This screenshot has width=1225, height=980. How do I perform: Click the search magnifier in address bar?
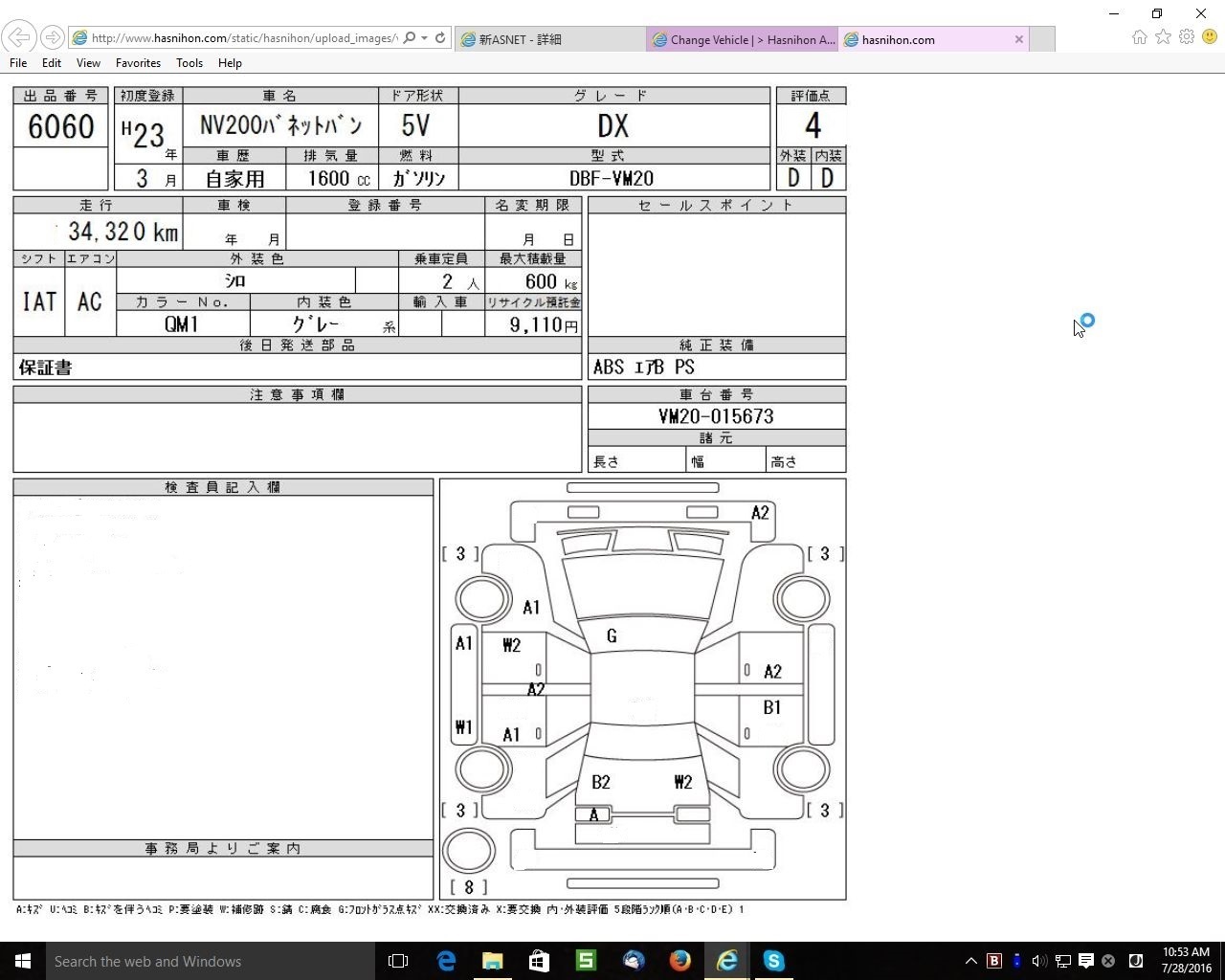(x=410, y=38)
